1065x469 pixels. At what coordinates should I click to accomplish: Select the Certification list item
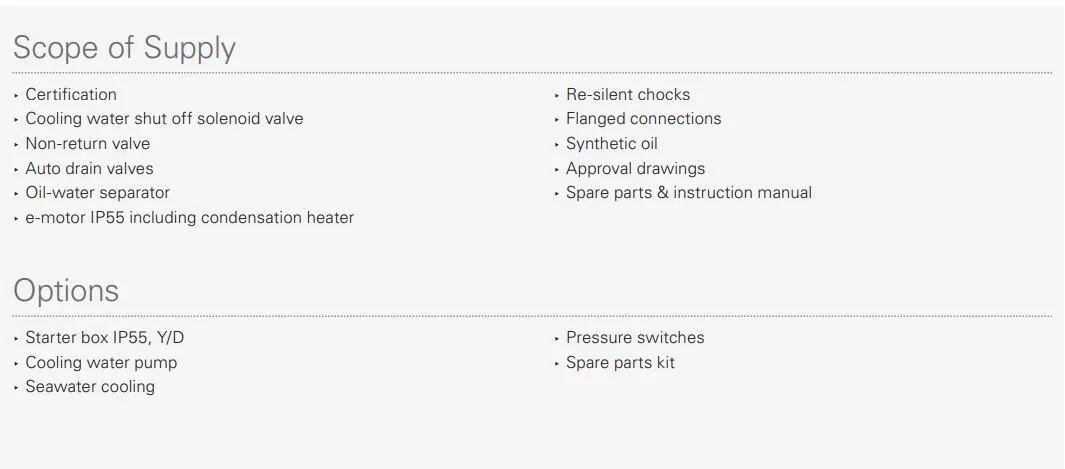click(x=71, y=94)
